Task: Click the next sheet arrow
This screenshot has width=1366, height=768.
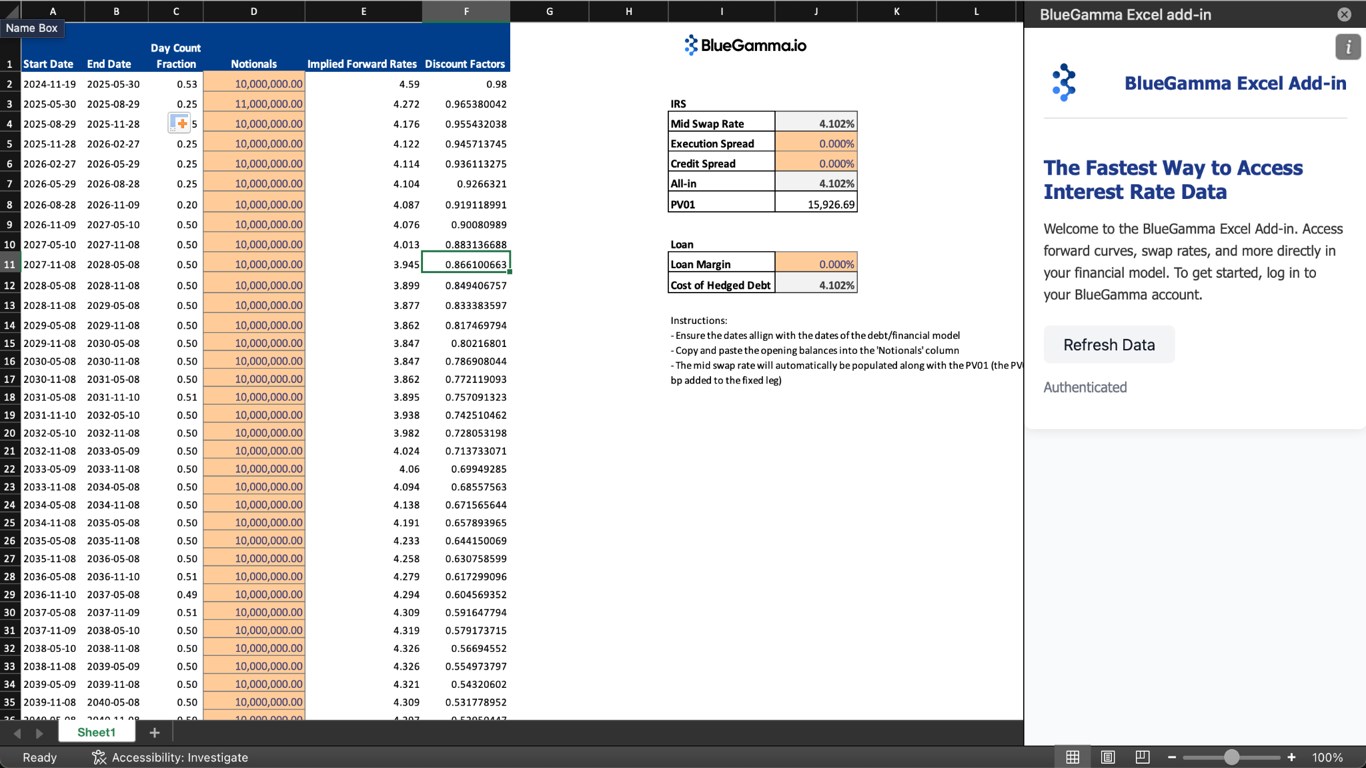Action: [39, 733]
